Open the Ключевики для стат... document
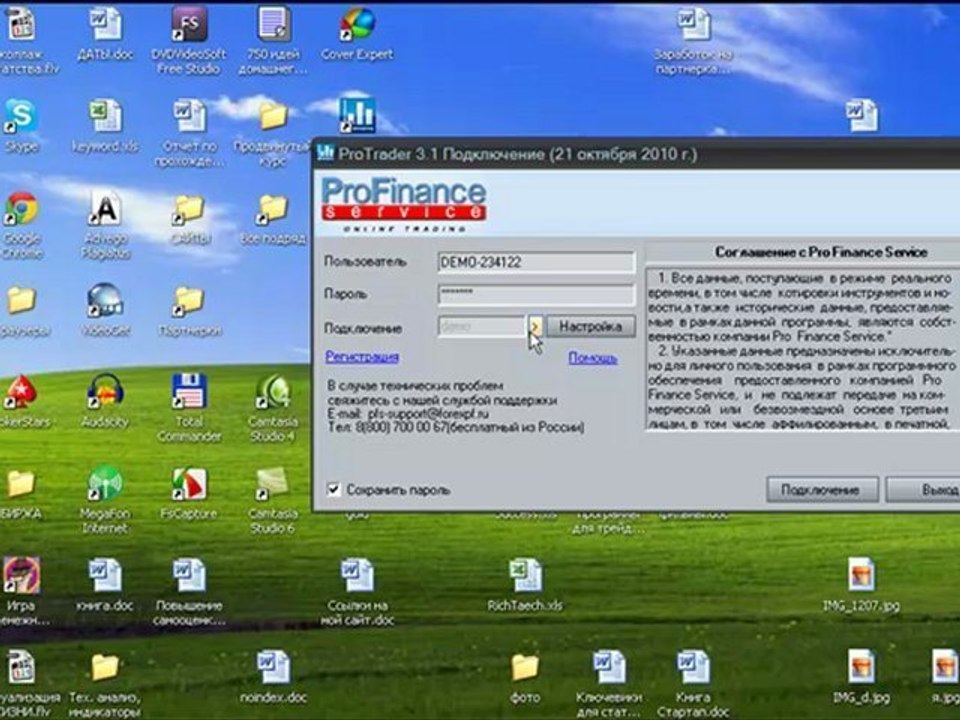This screenshot has height=720, width=960. point(609,667)
